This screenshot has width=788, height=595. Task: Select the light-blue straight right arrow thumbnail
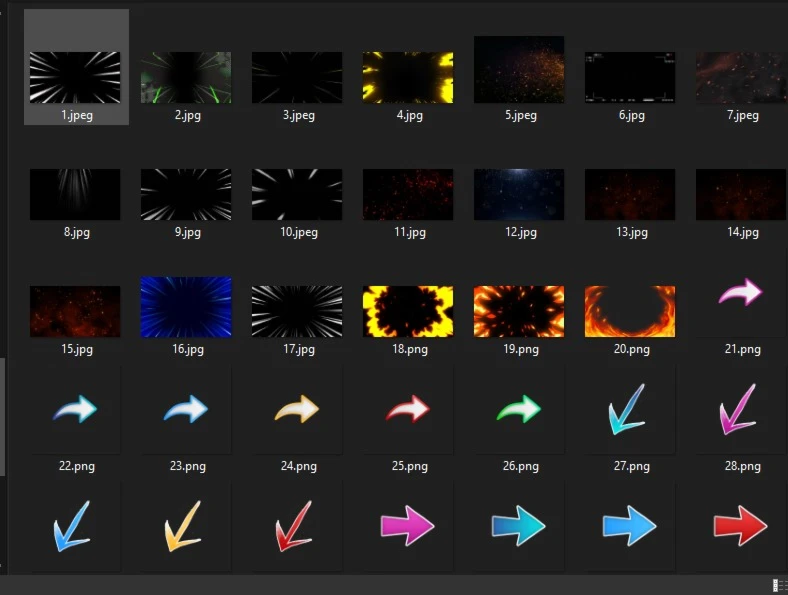[630, 526]
